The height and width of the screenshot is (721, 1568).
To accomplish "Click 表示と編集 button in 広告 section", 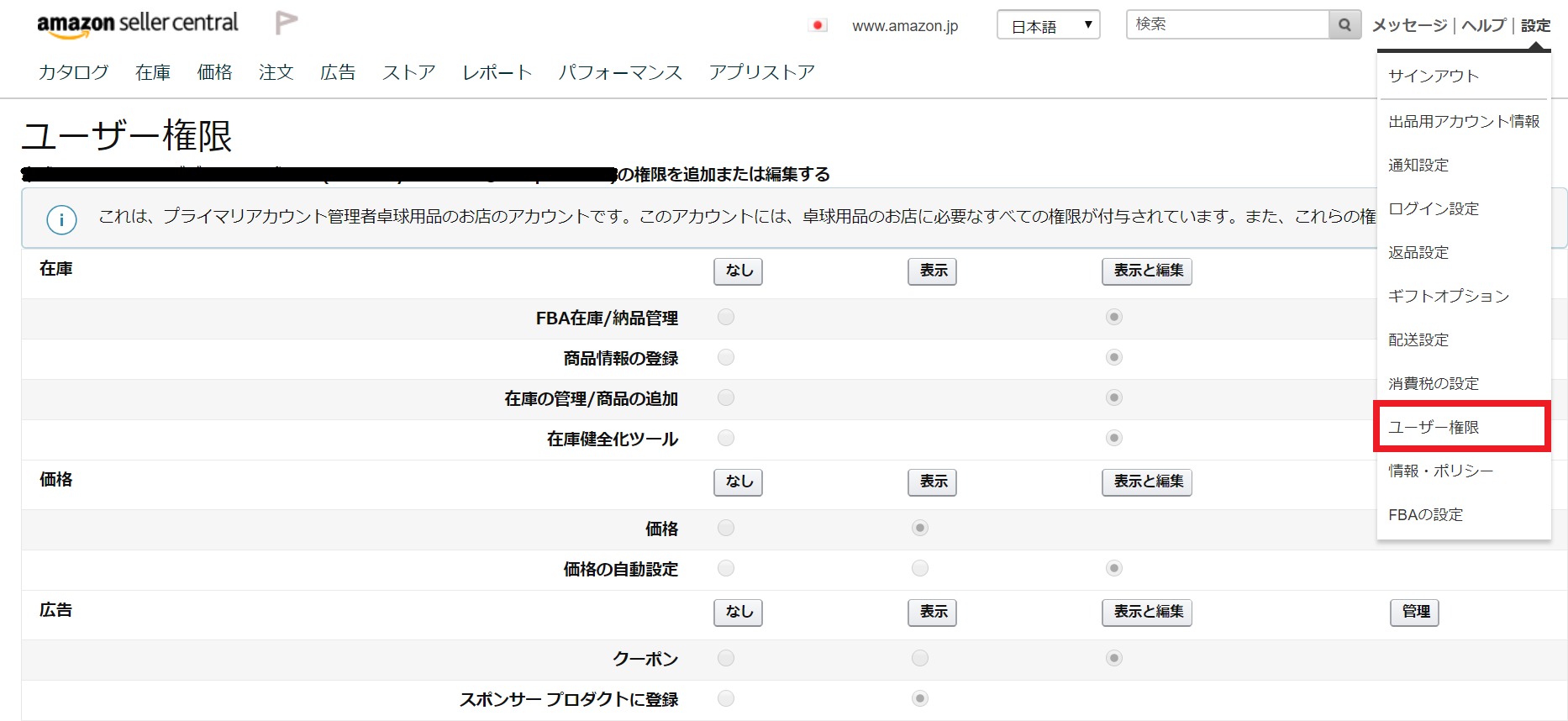I will (x=1147, y=612).
